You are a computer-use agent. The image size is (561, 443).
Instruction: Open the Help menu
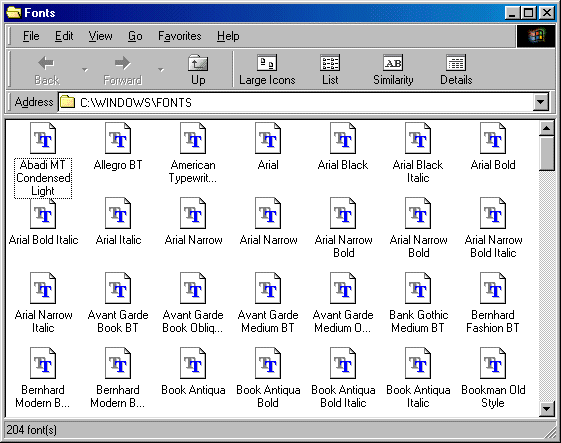pos(228,36)
